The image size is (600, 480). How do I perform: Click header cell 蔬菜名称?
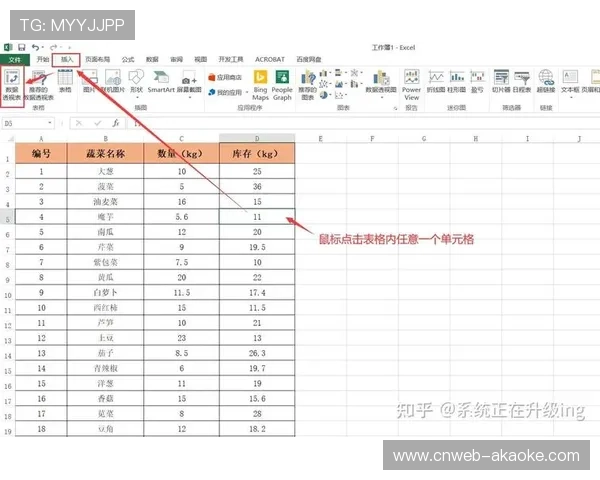pyautogui.click(x=105, y=153)
